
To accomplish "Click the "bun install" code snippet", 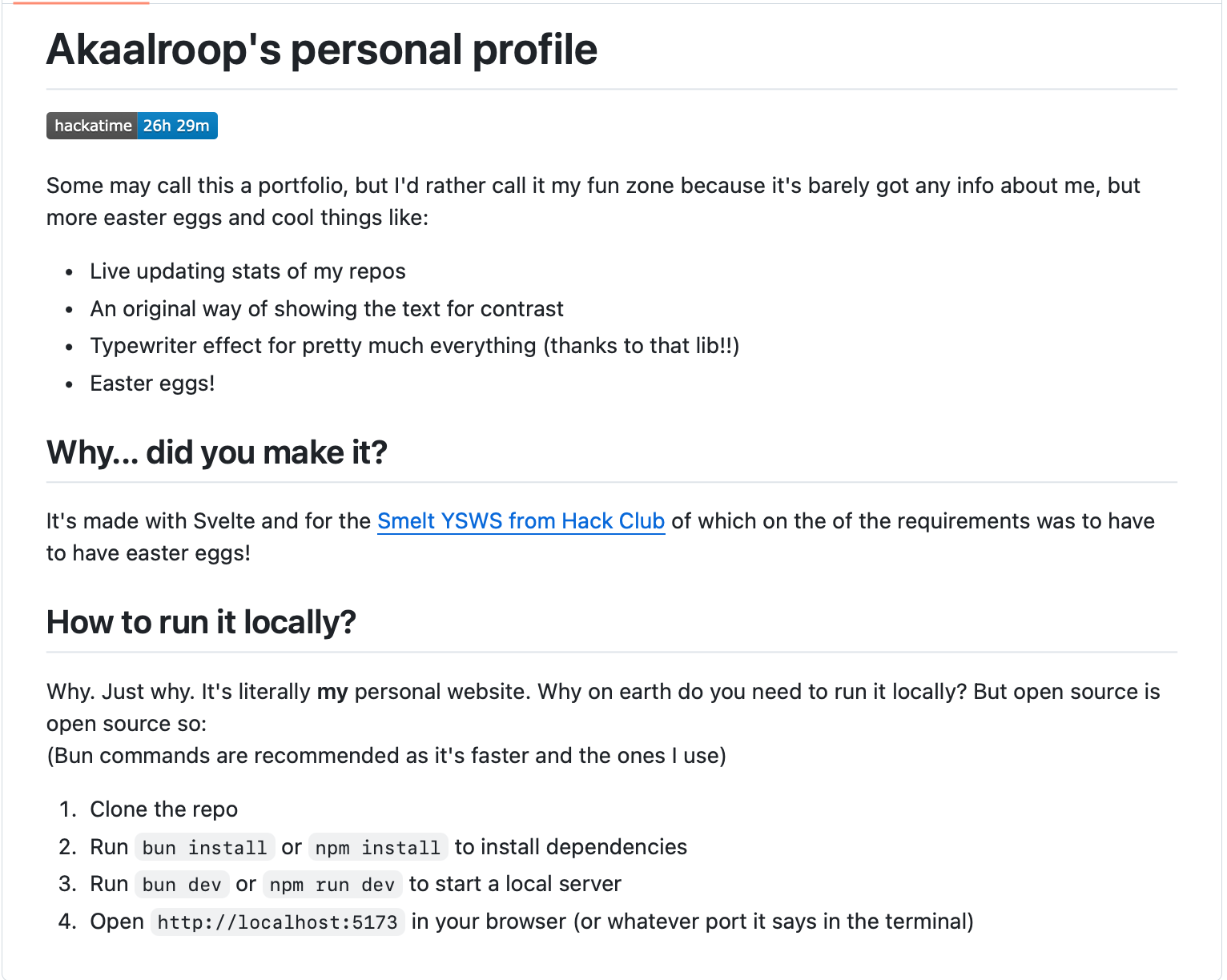I will (204, 848).
